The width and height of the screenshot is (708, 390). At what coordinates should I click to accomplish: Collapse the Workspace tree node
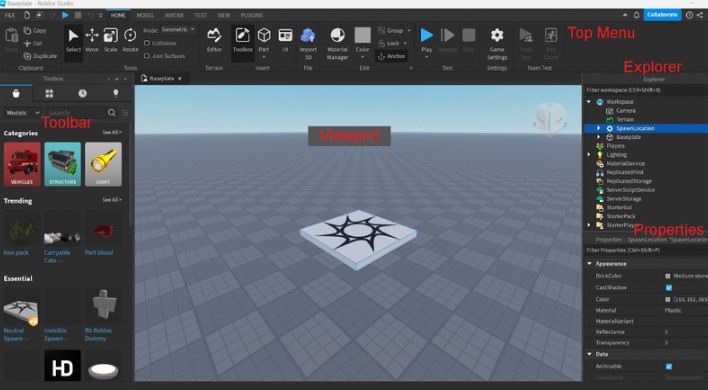[589, 102]
